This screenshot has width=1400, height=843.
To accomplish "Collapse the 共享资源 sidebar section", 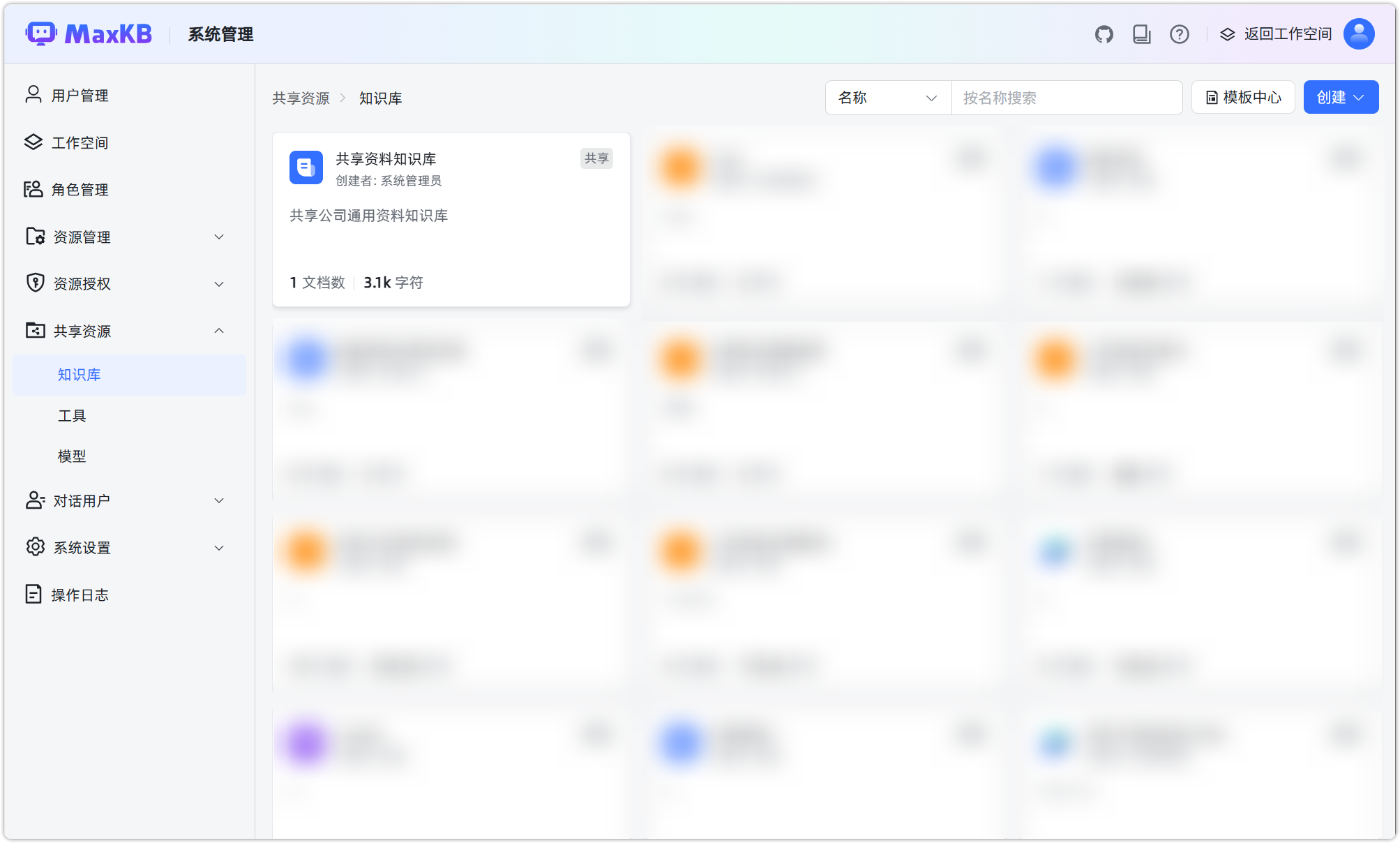I will point(218,331).
